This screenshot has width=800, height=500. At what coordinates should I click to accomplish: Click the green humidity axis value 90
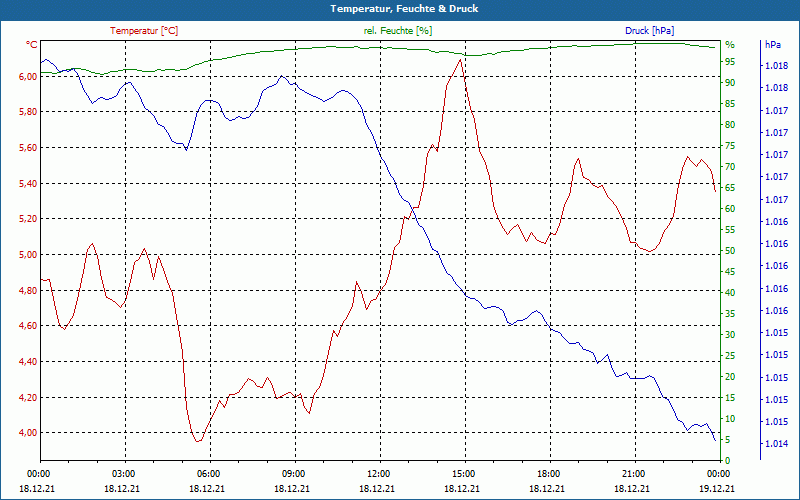pos(730,83)
